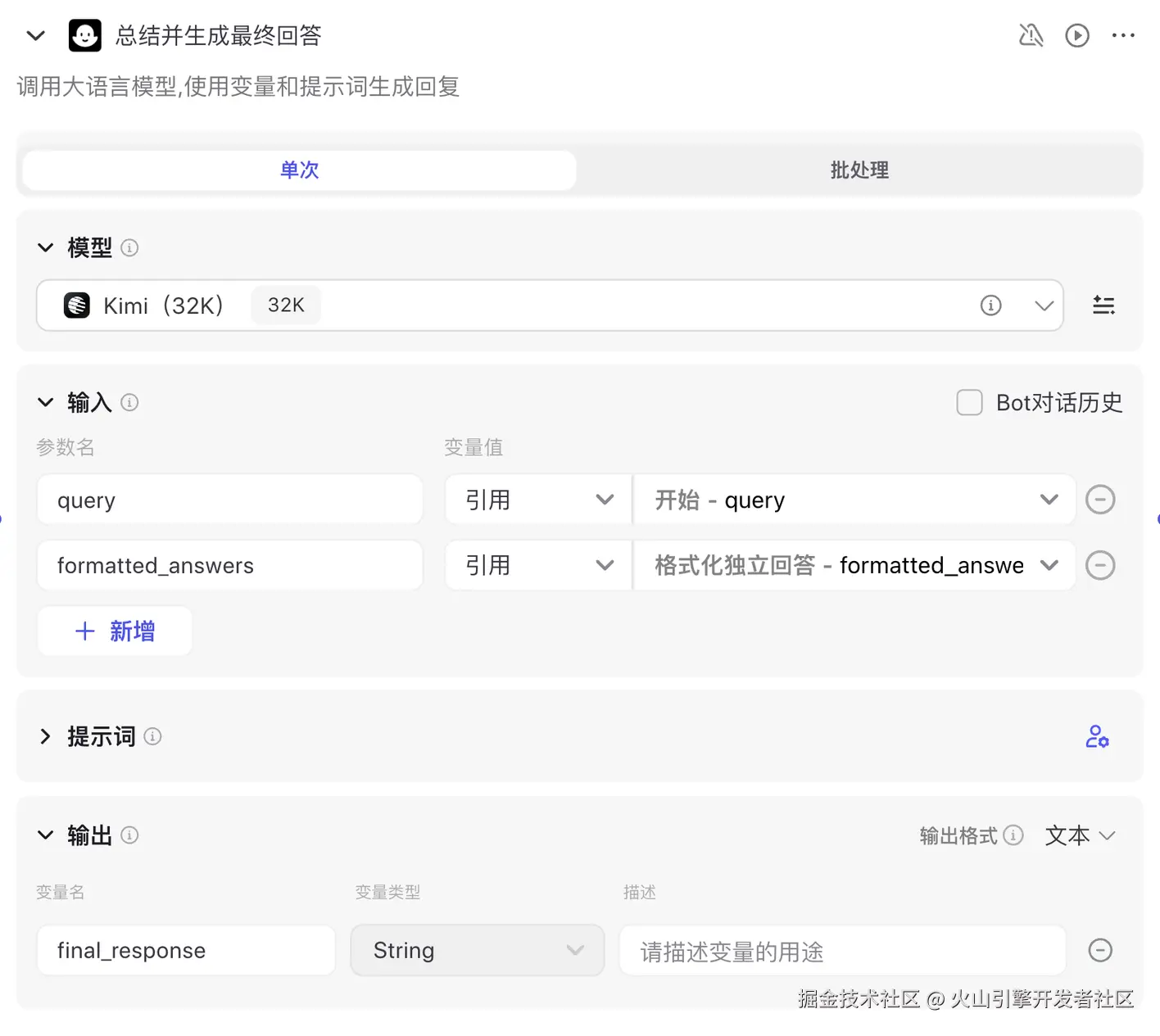Show info tooltip next to 输入
This screenshot has width=1160, height=1036.
point(129,402)
